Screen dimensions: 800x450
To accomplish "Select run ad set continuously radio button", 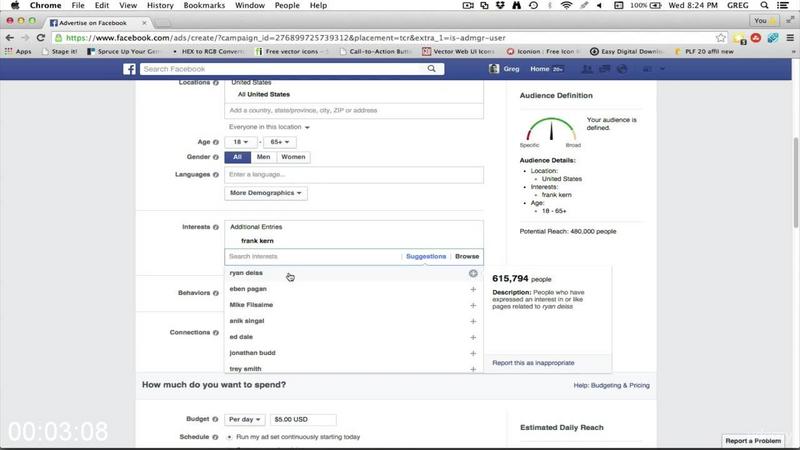I will coord(230,437).
